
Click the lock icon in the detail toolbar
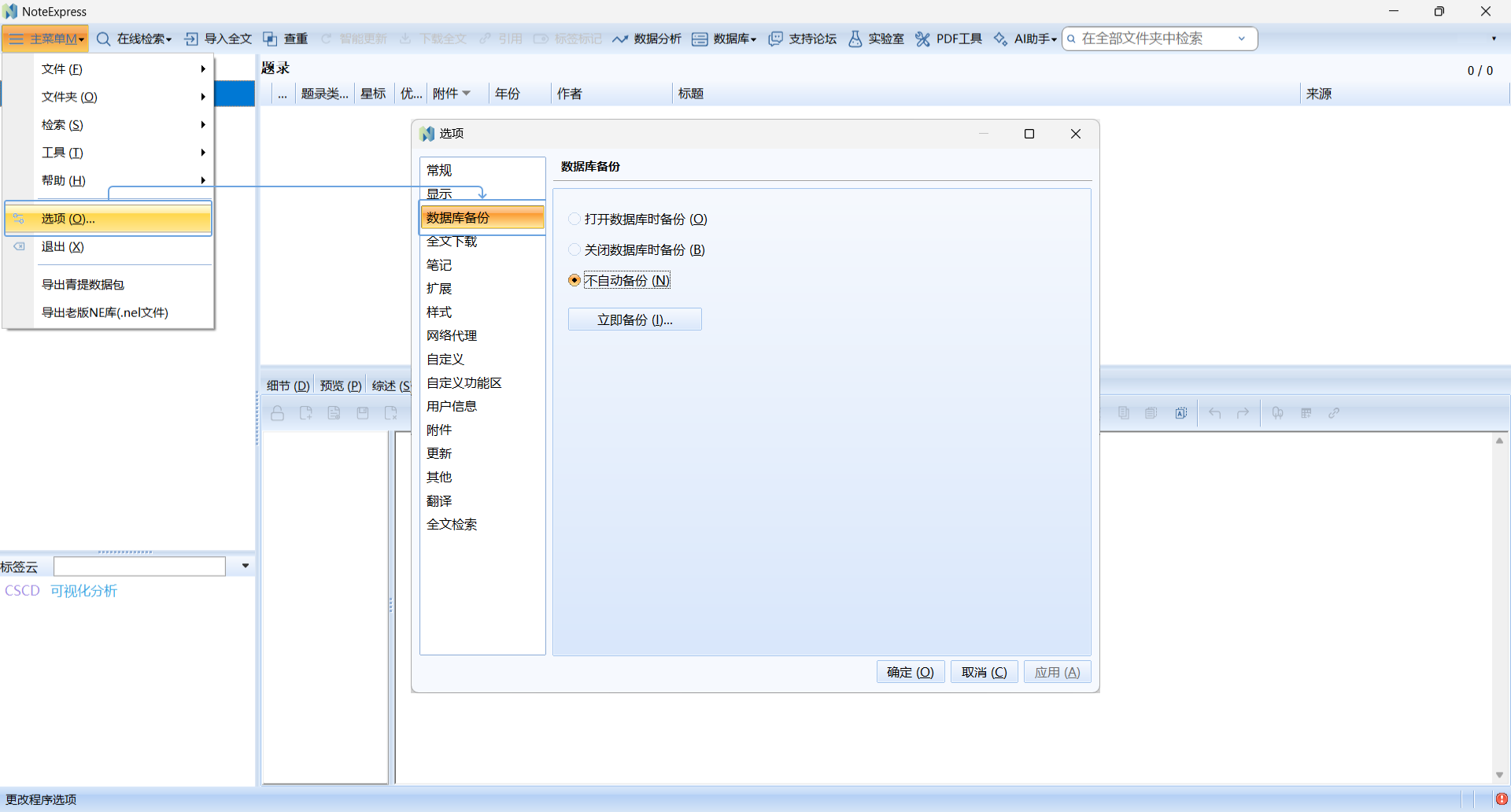tap(278, 413)
